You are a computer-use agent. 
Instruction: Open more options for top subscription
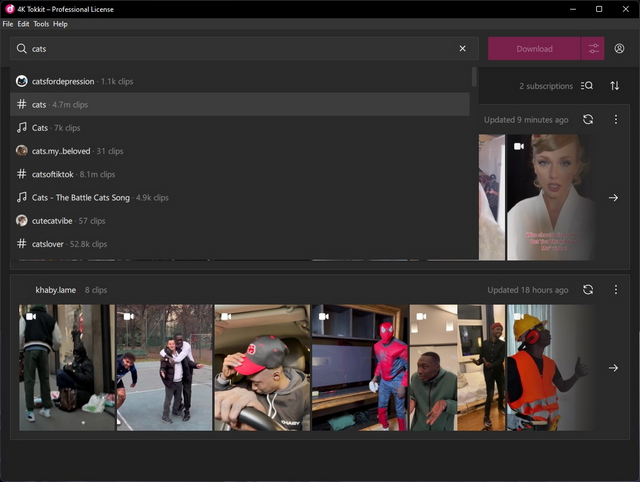coord(616,120)
